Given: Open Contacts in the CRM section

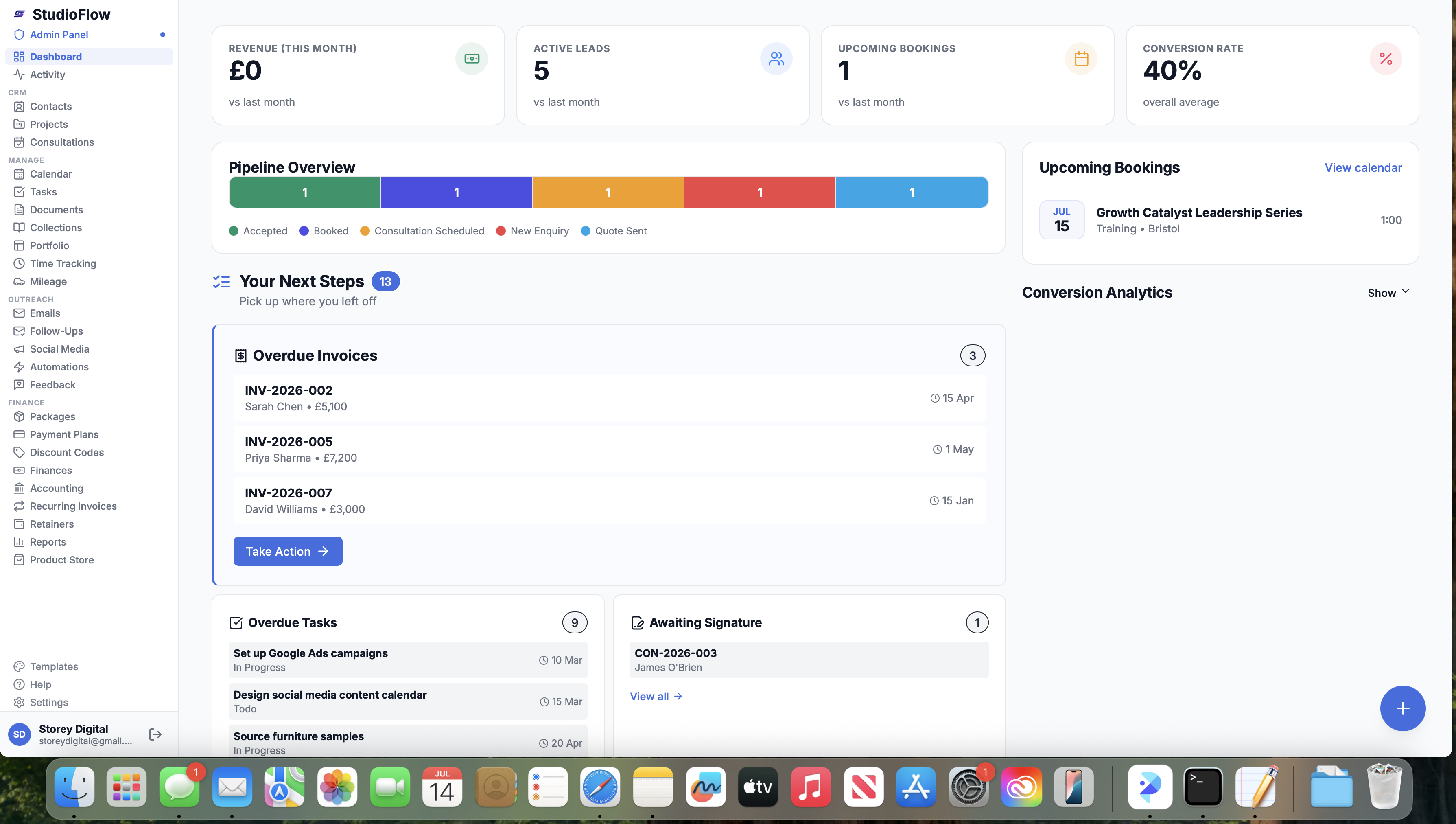Looking at the screenshot, I should (89, 106).
